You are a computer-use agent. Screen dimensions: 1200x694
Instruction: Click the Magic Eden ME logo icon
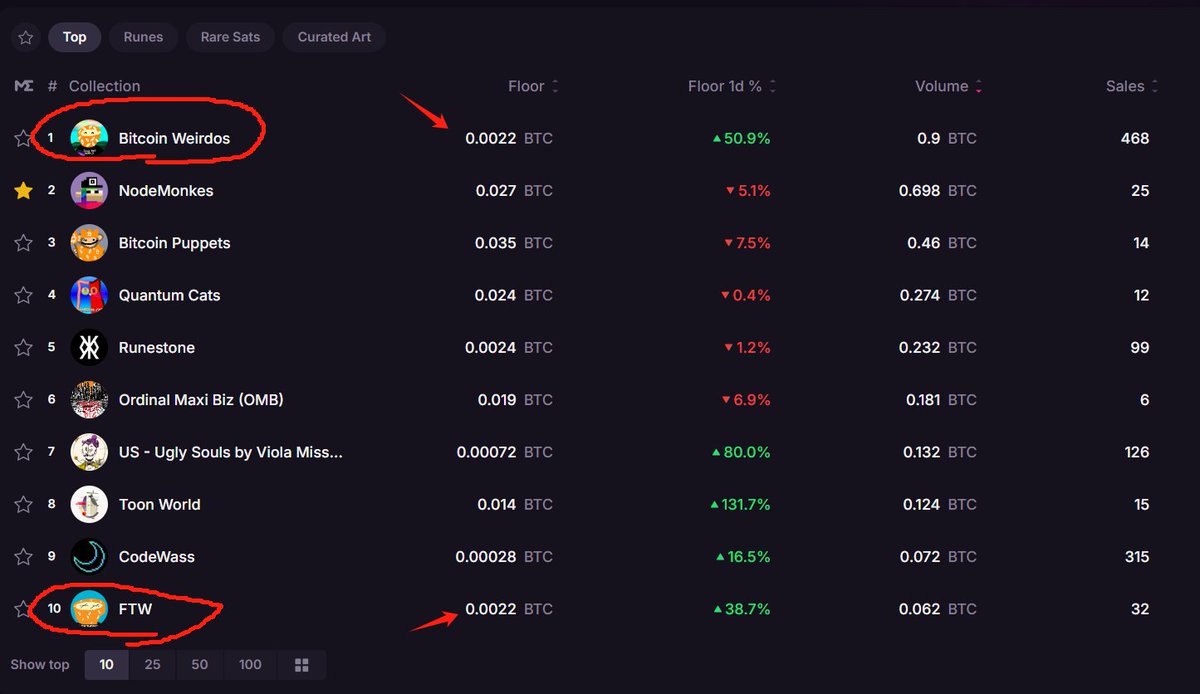coord(24,86)
